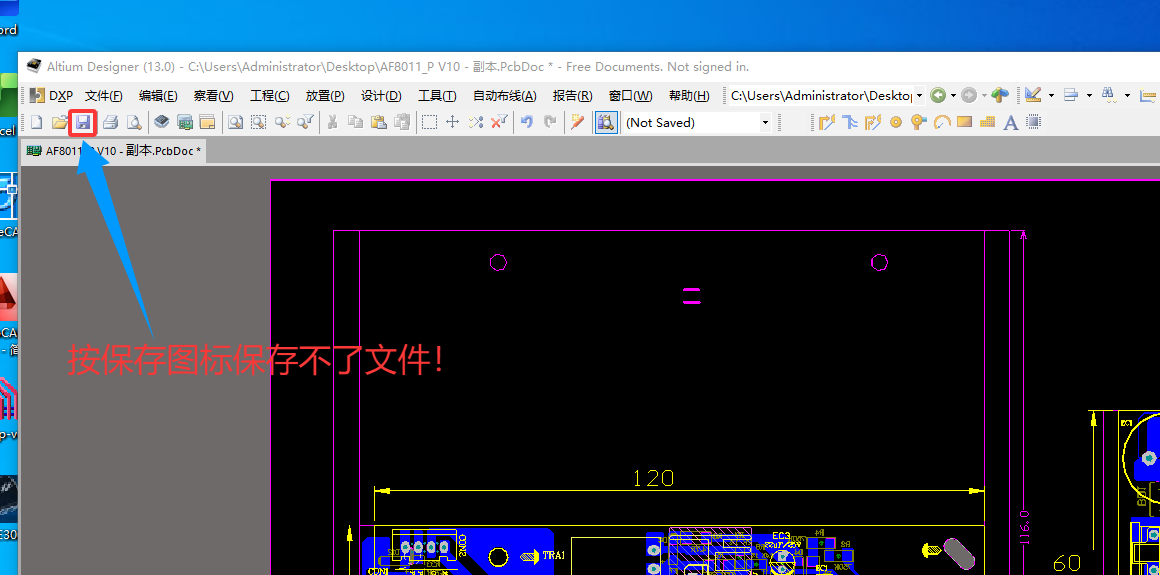Expand the (Not Saved) view dropdown
Viewport: 1160px width, 575px height.
(x=765, y=123)
